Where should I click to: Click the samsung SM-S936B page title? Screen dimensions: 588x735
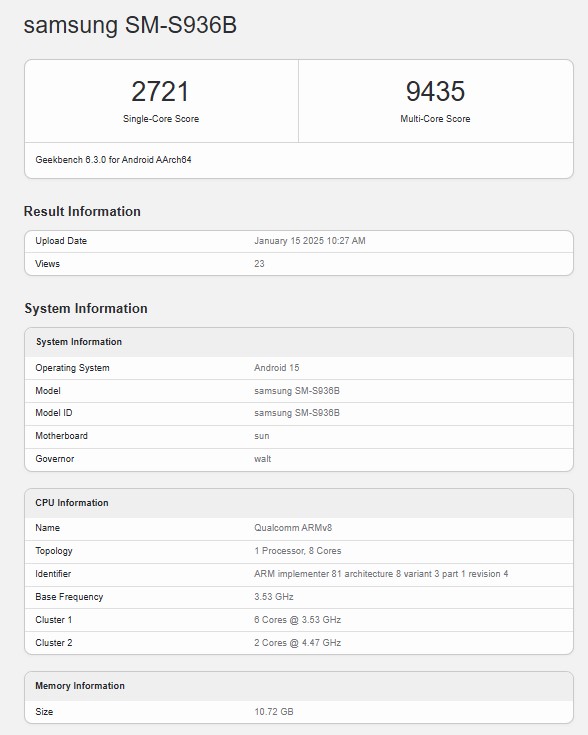click(130, 25)
